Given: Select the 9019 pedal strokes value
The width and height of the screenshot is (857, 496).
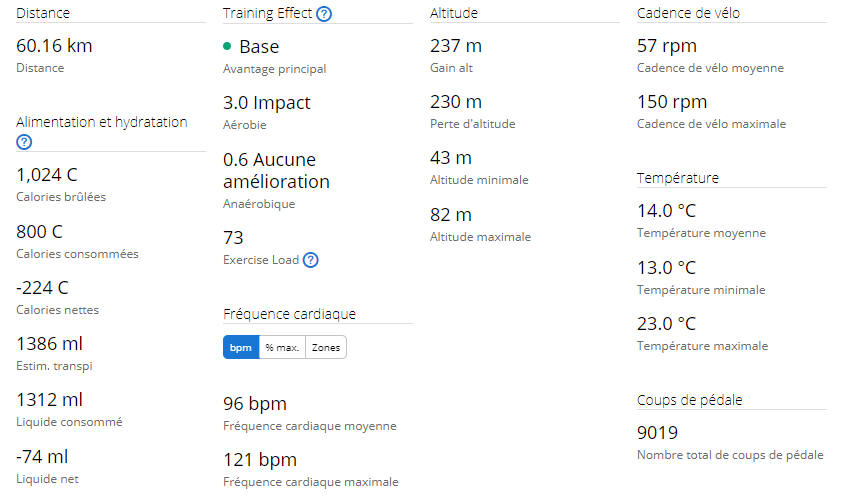Looking at the screenshot, I should pyautogui.click(x=658, y=433).
